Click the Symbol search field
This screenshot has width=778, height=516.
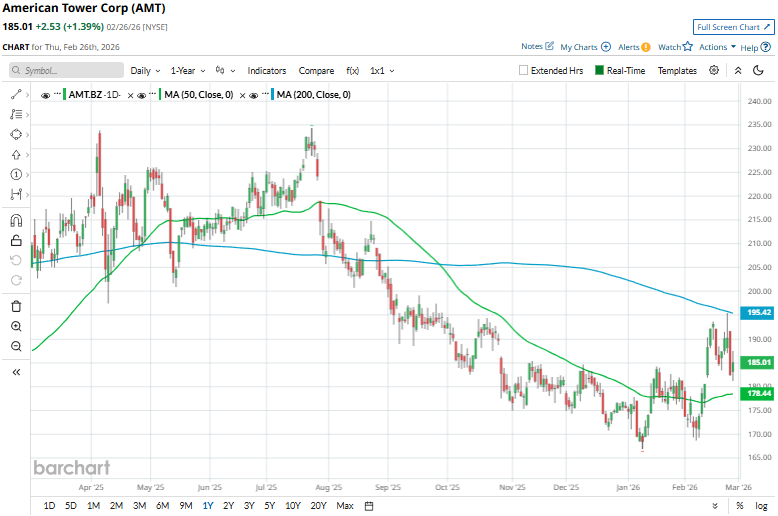[66, 70]
